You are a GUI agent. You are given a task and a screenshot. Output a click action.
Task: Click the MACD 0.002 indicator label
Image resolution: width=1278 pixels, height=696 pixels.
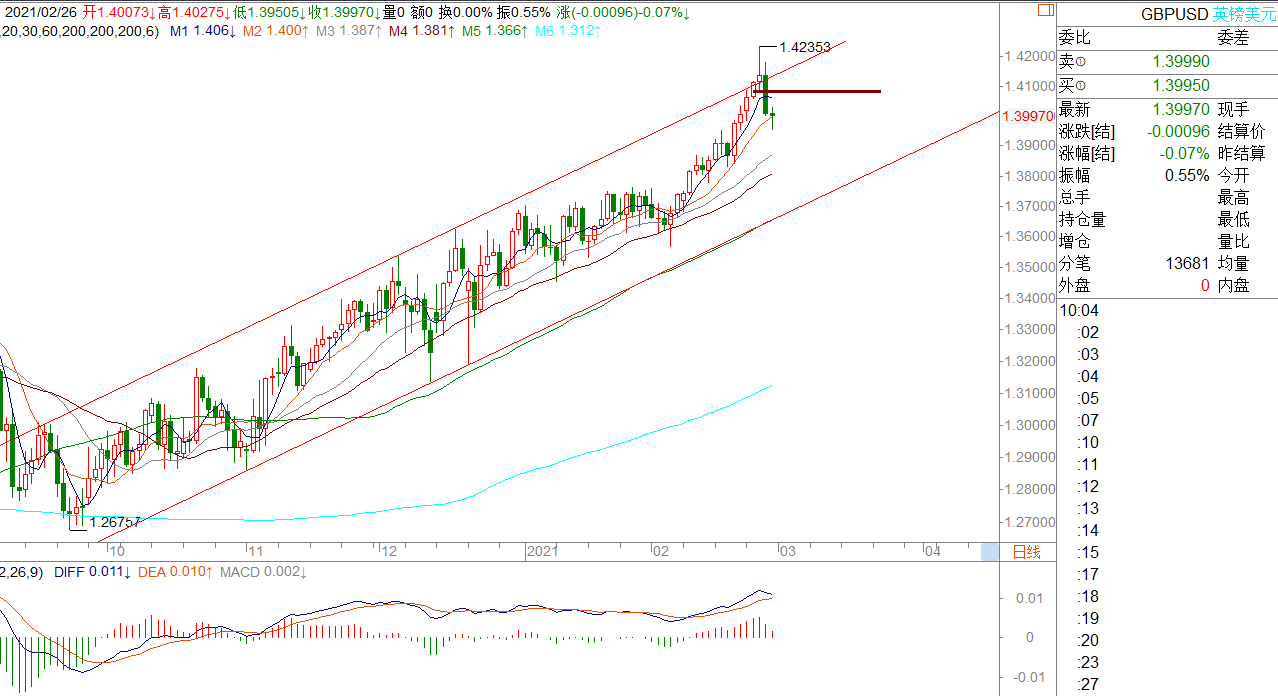click(264, 572)
